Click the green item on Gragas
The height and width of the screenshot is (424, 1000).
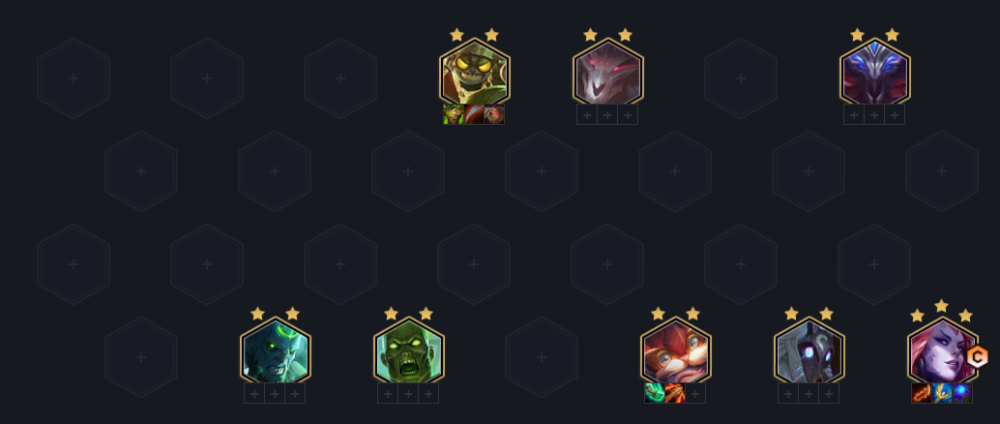pyautogui.click(x=654, y=393)
